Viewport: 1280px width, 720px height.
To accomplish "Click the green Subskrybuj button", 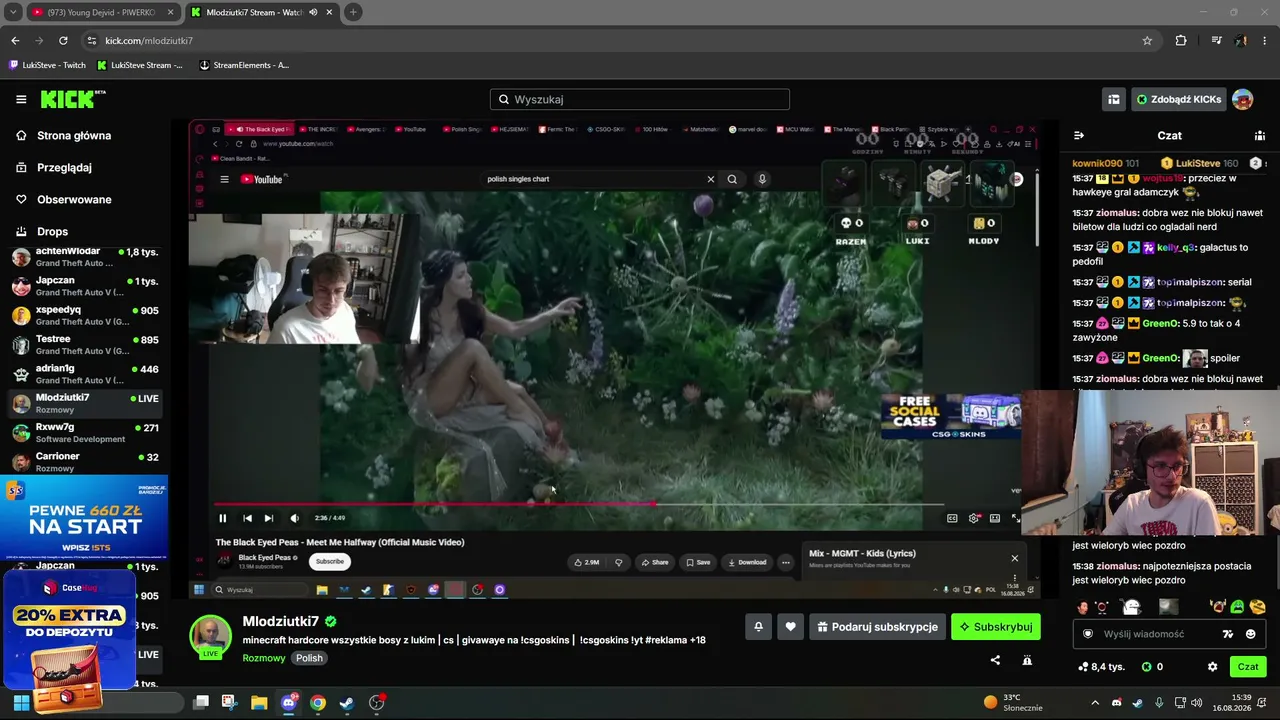I will [x=996, y=627].
